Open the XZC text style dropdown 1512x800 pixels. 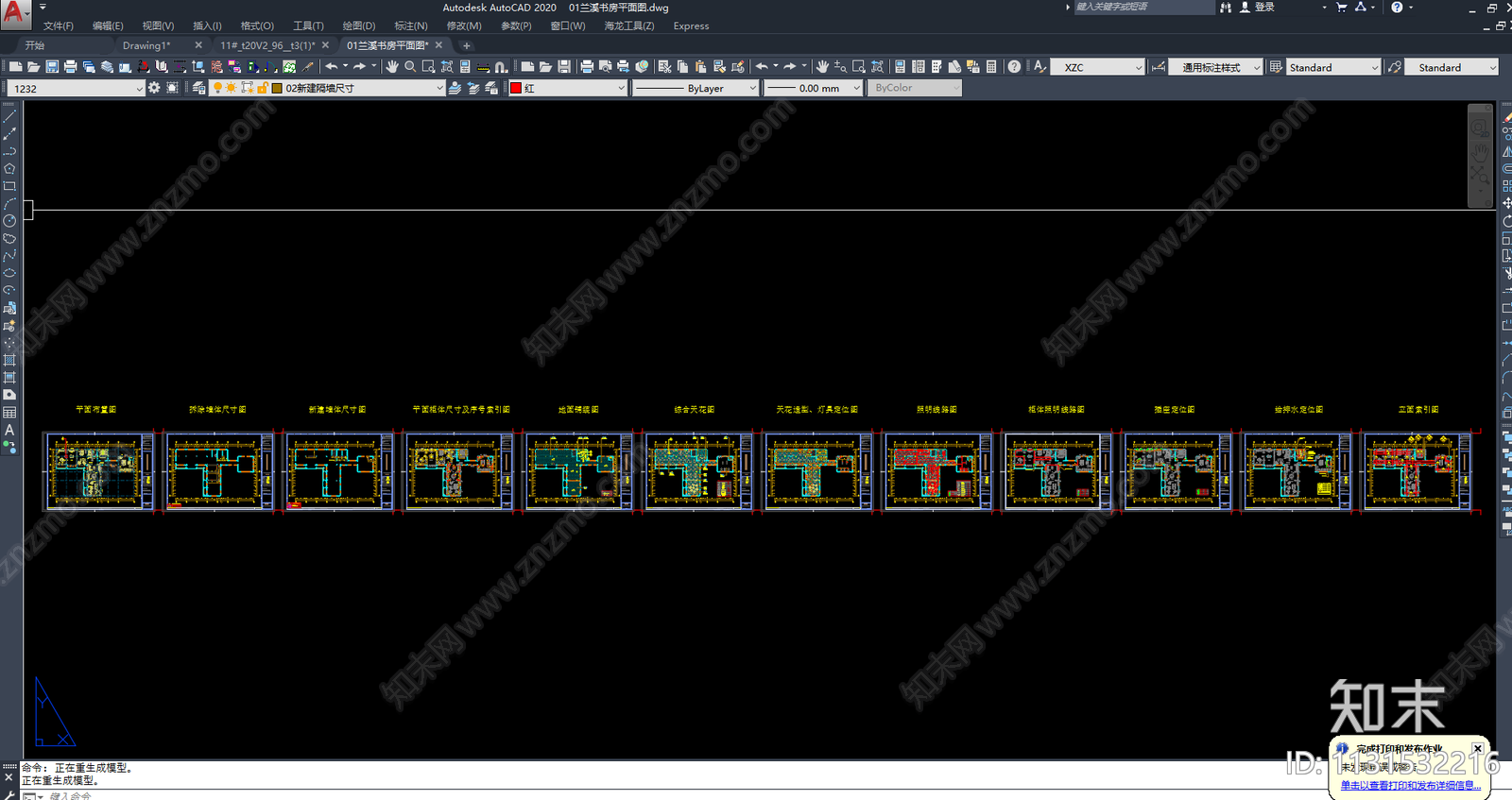(x=1098, y=68)
